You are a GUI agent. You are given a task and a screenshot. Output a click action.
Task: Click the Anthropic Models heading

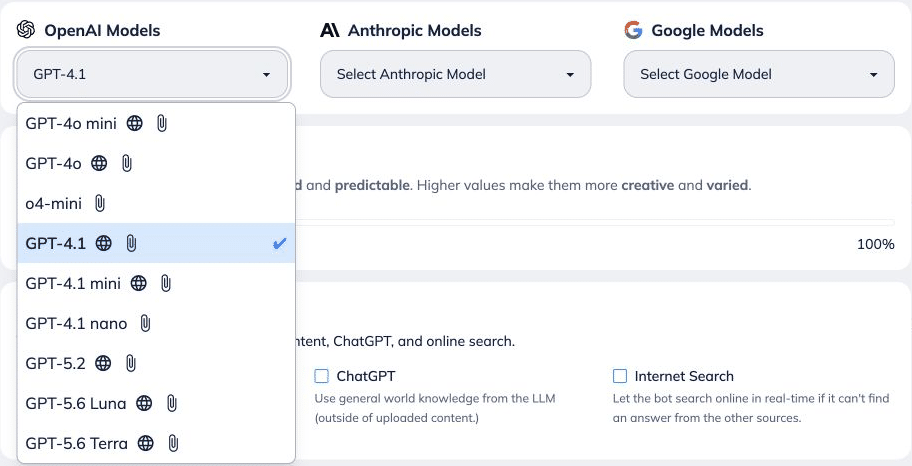415,30
